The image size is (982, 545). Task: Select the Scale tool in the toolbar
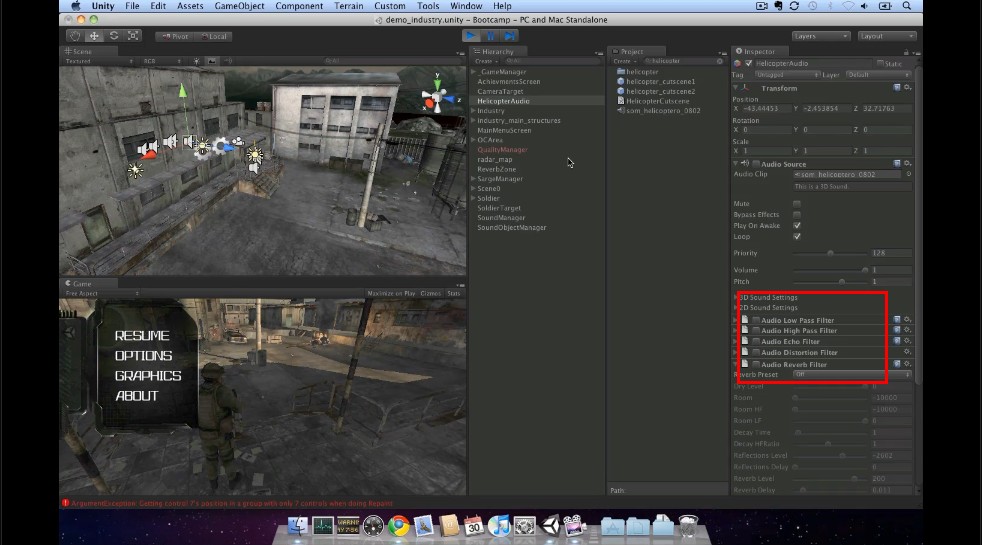(133, 36)
